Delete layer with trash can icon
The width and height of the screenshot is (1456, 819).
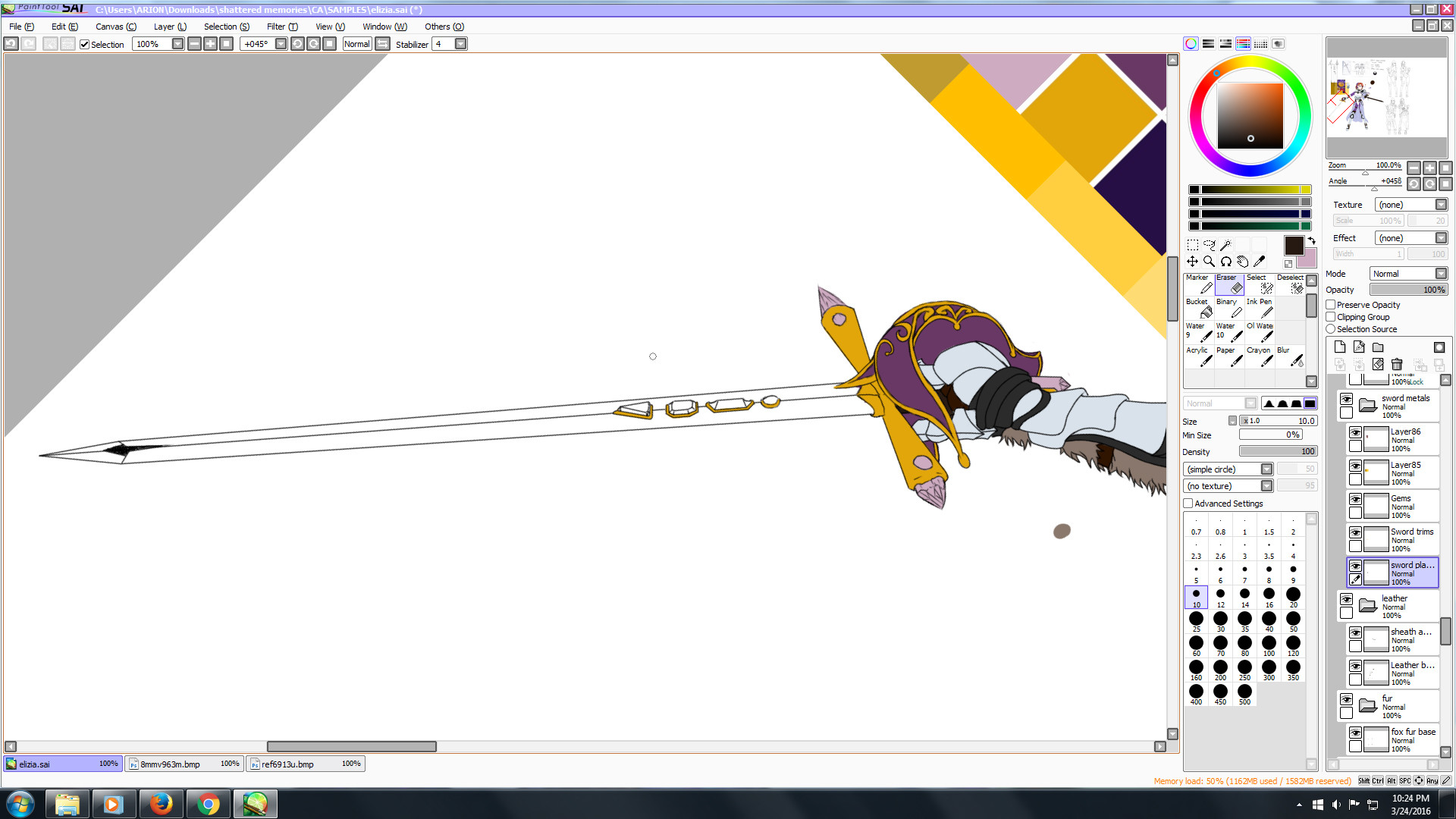[x=1397, y=365]
